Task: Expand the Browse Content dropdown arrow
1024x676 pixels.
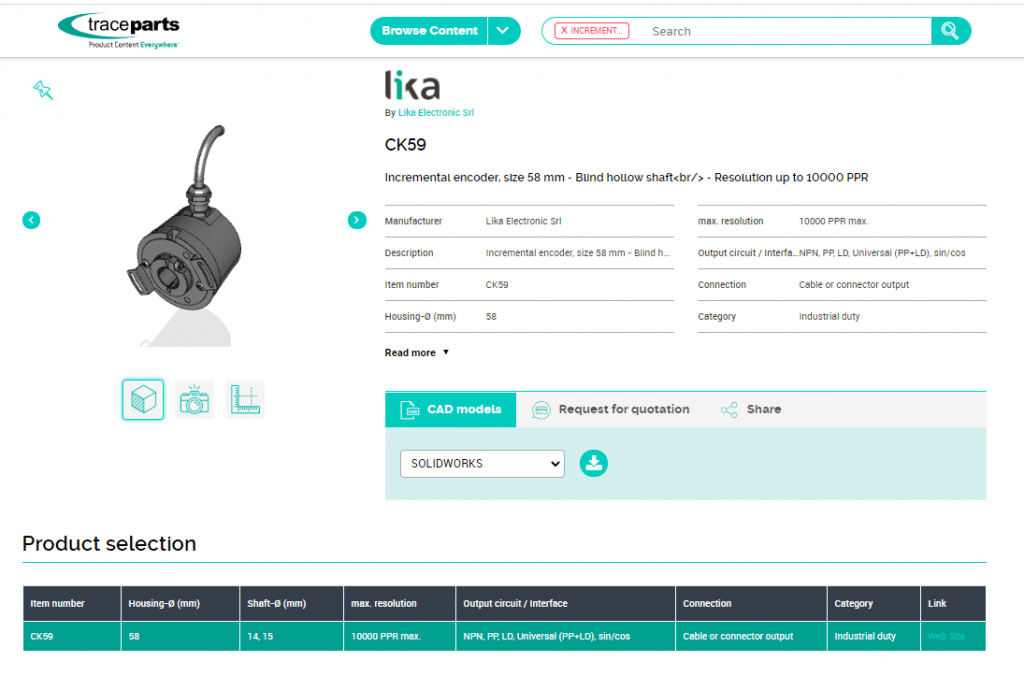Action: click(504, 31)
